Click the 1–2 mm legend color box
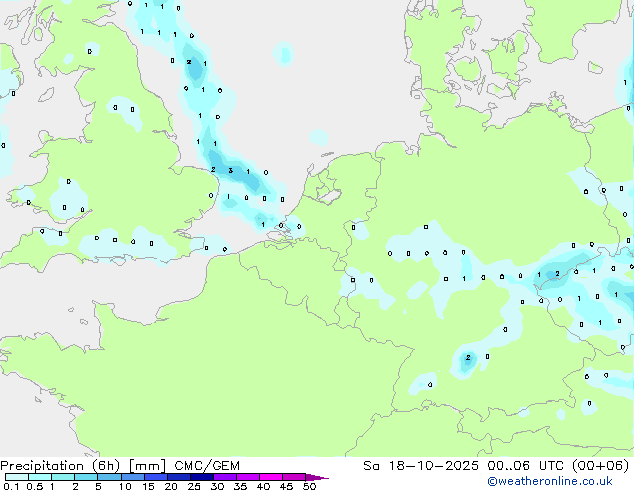The image size is (634, 490). click(x=63, y=477)
